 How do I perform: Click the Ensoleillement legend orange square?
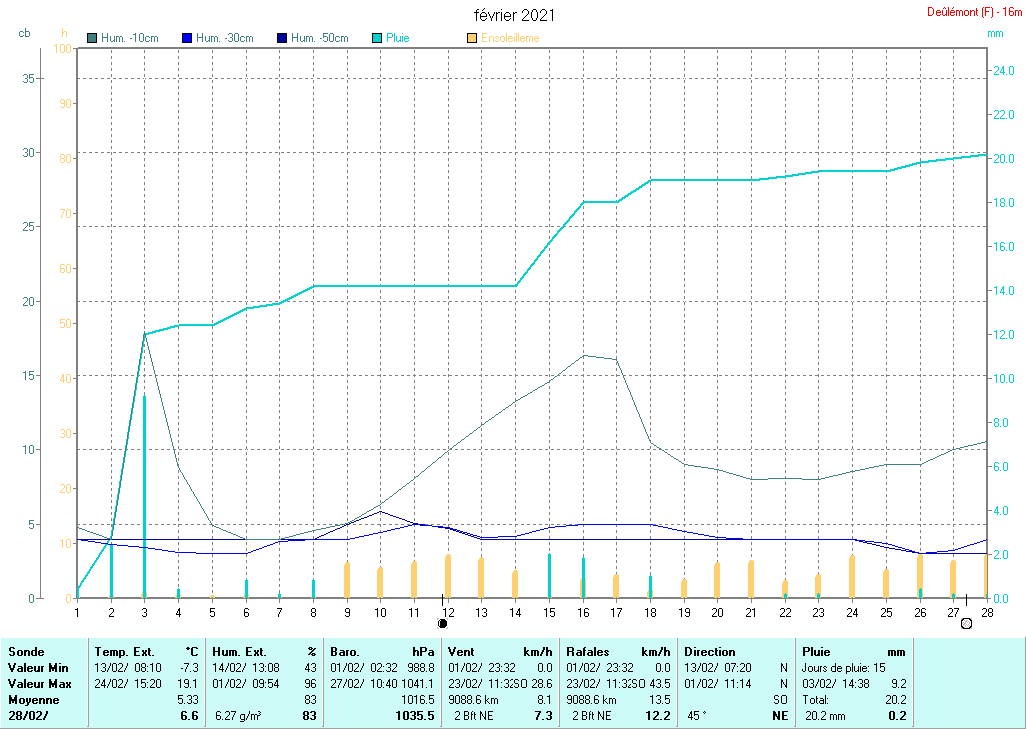(x=472, y=38)
